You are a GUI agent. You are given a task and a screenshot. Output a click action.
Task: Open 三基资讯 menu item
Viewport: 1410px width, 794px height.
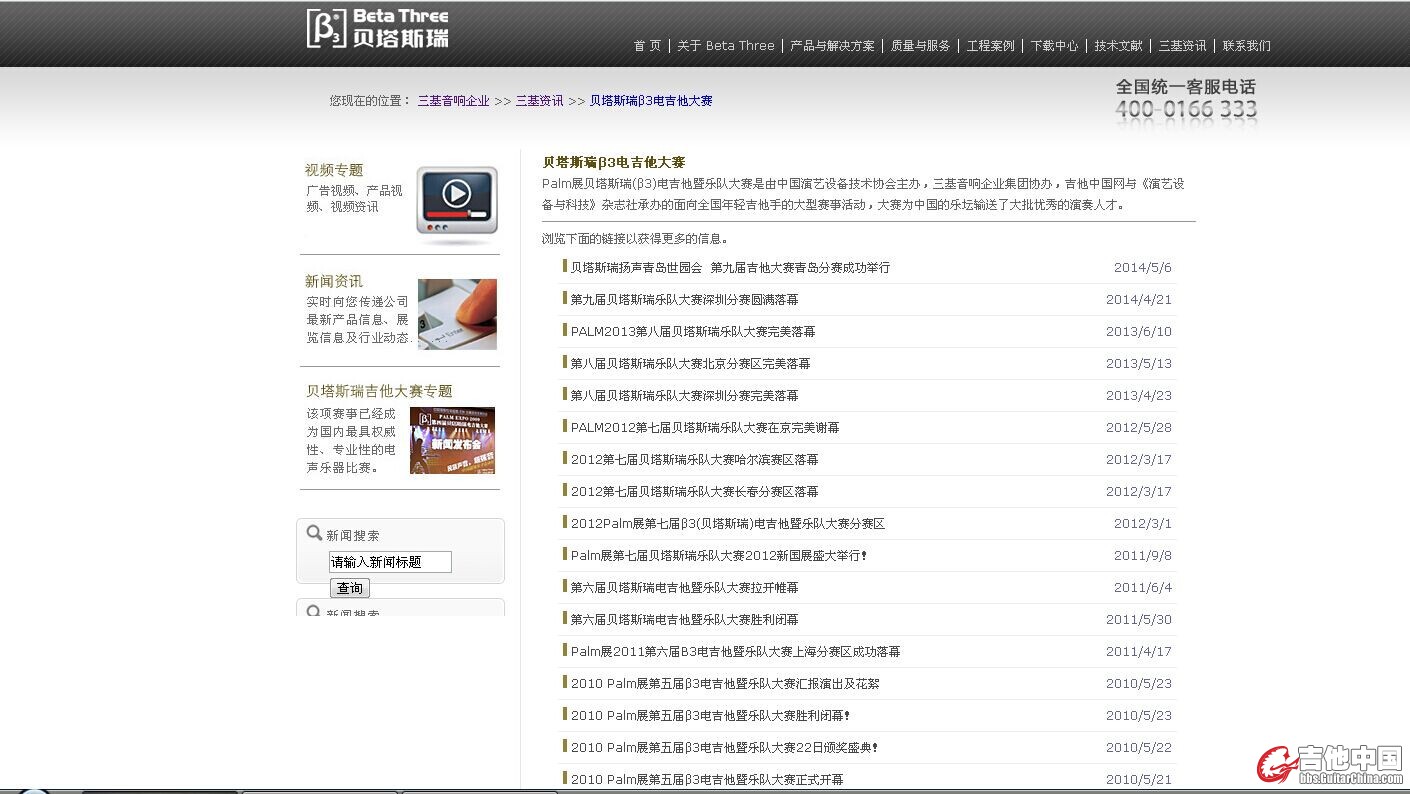click(1182, 46)
